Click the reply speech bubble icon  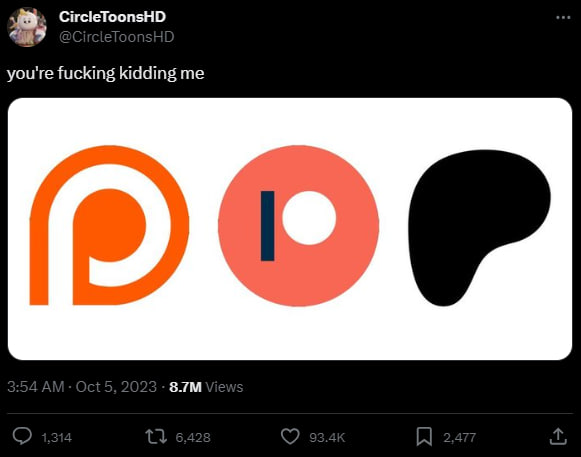click(22, 436)
